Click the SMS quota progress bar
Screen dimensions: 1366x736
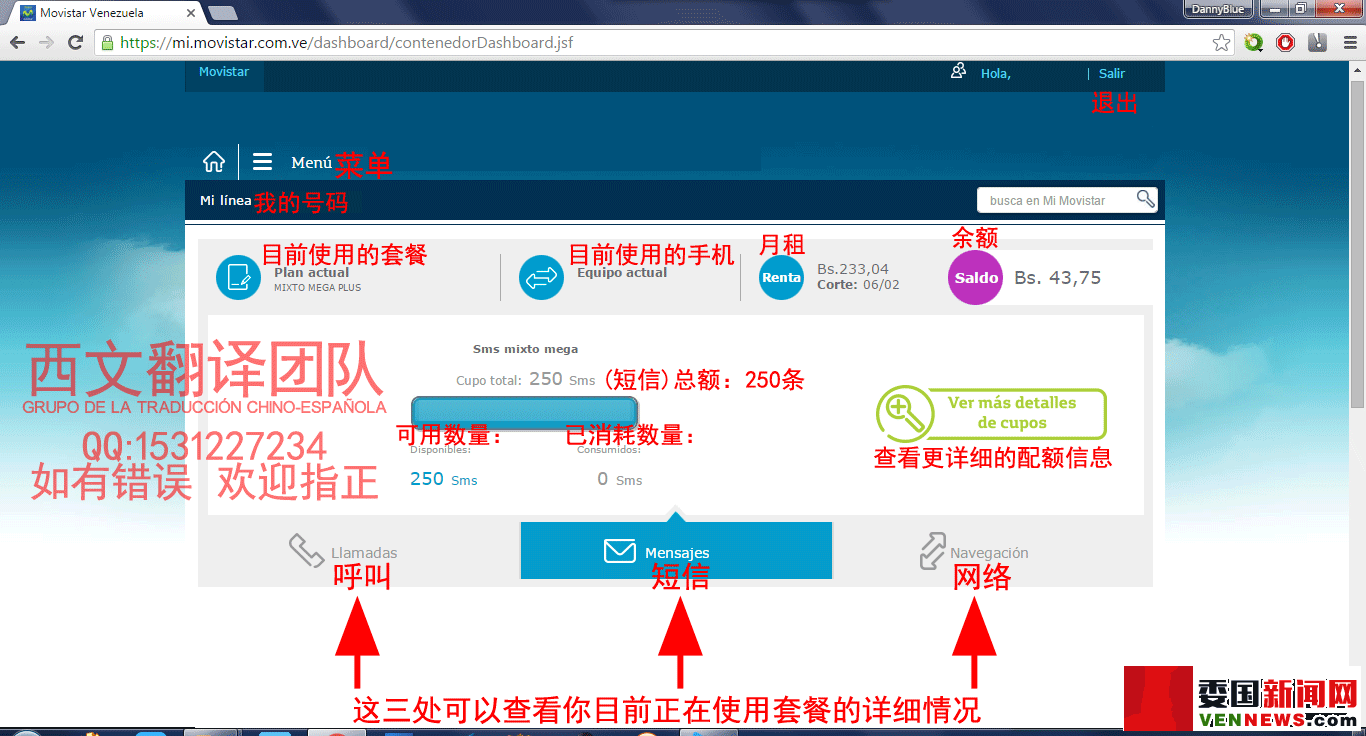525,412
